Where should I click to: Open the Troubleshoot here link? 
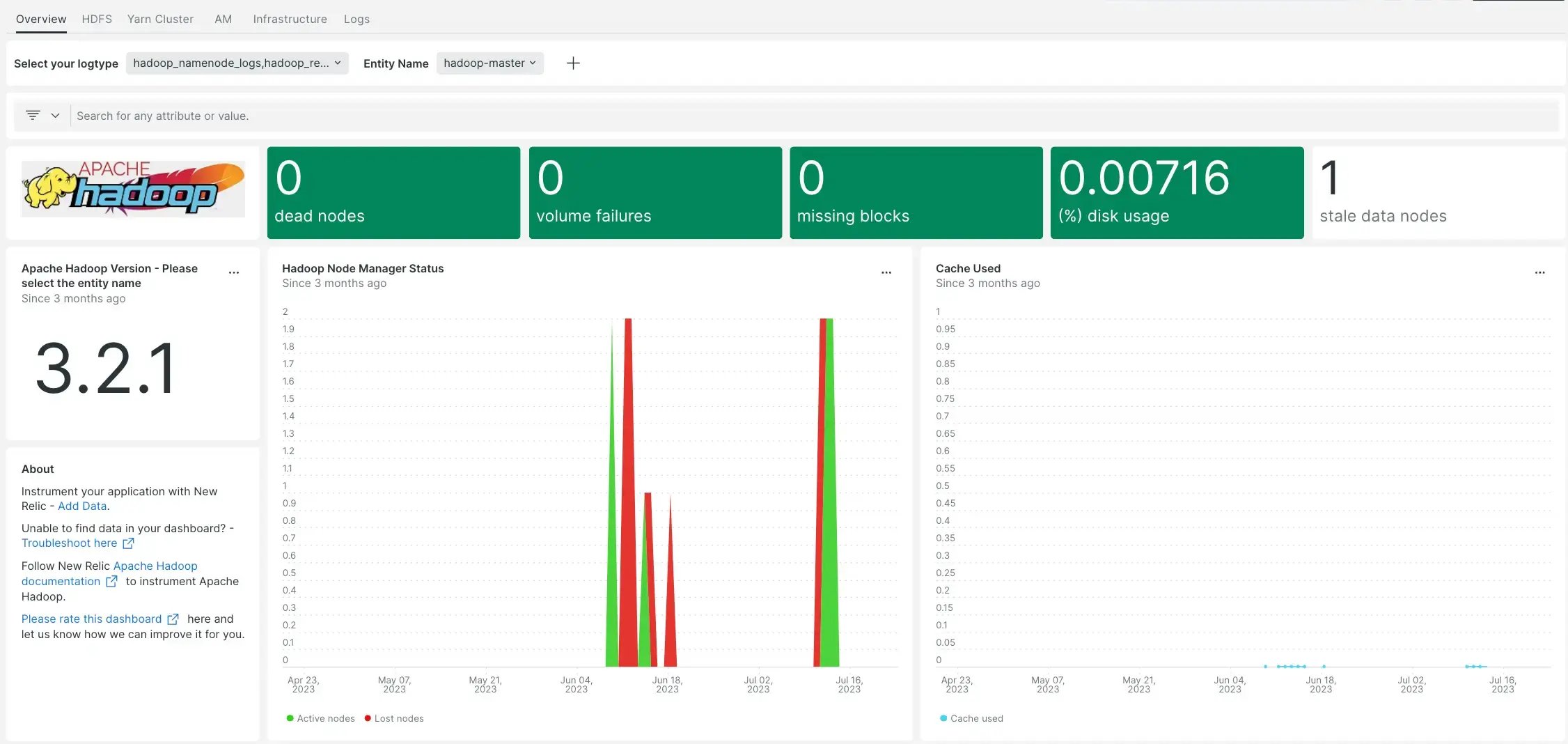coord(69,543)
